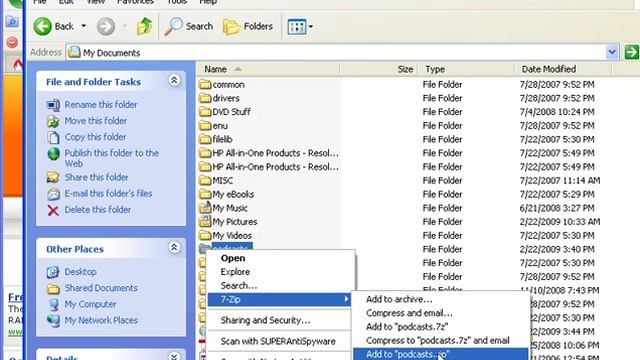Toggle the Folders pane button

point(248,27)
